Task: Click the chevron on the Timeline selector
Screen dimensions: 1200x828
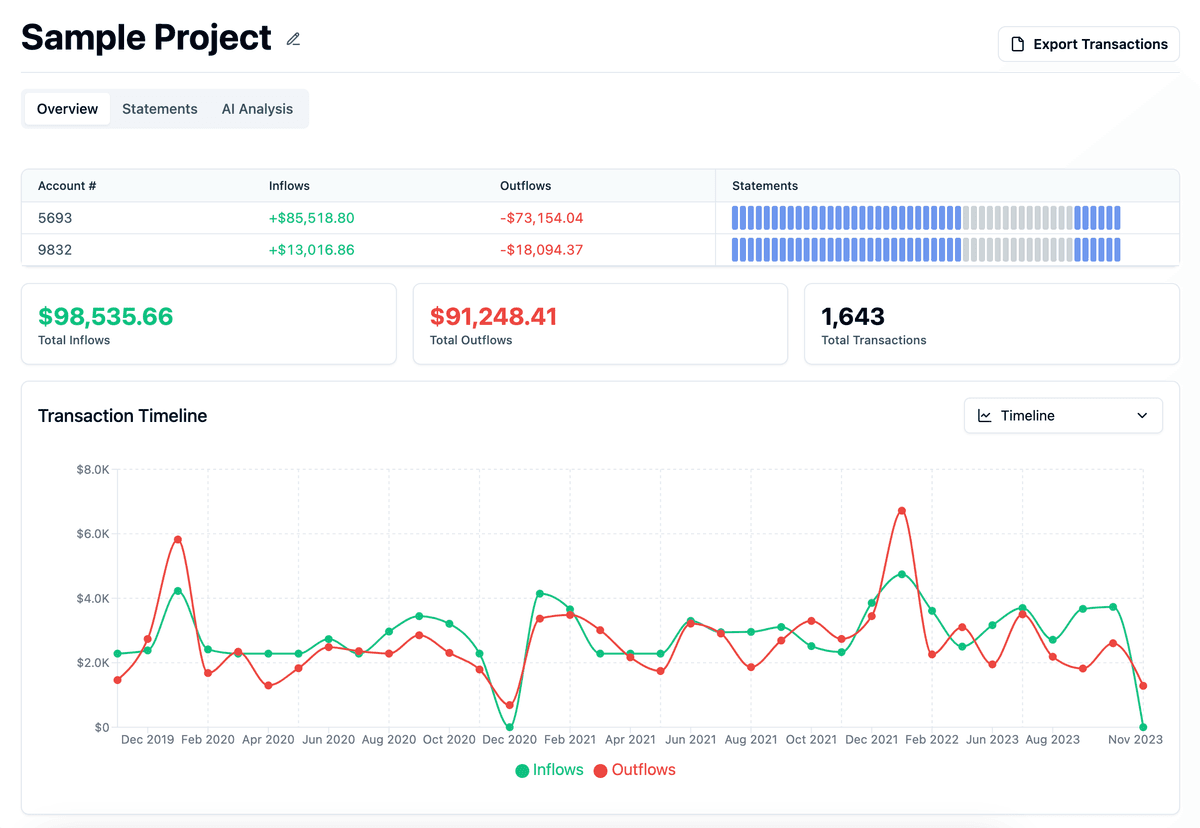Action: [x=1142, y=415]
